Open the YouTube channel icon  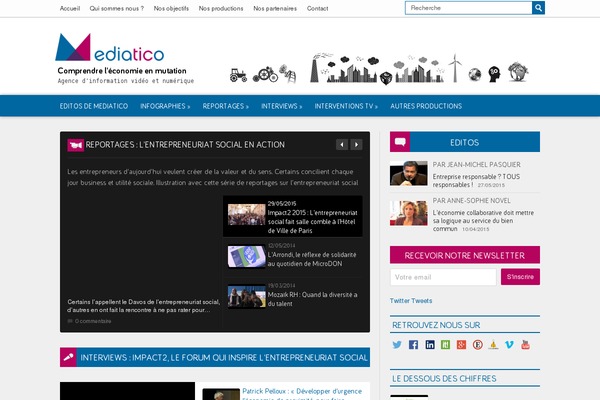tap(525, 344)
